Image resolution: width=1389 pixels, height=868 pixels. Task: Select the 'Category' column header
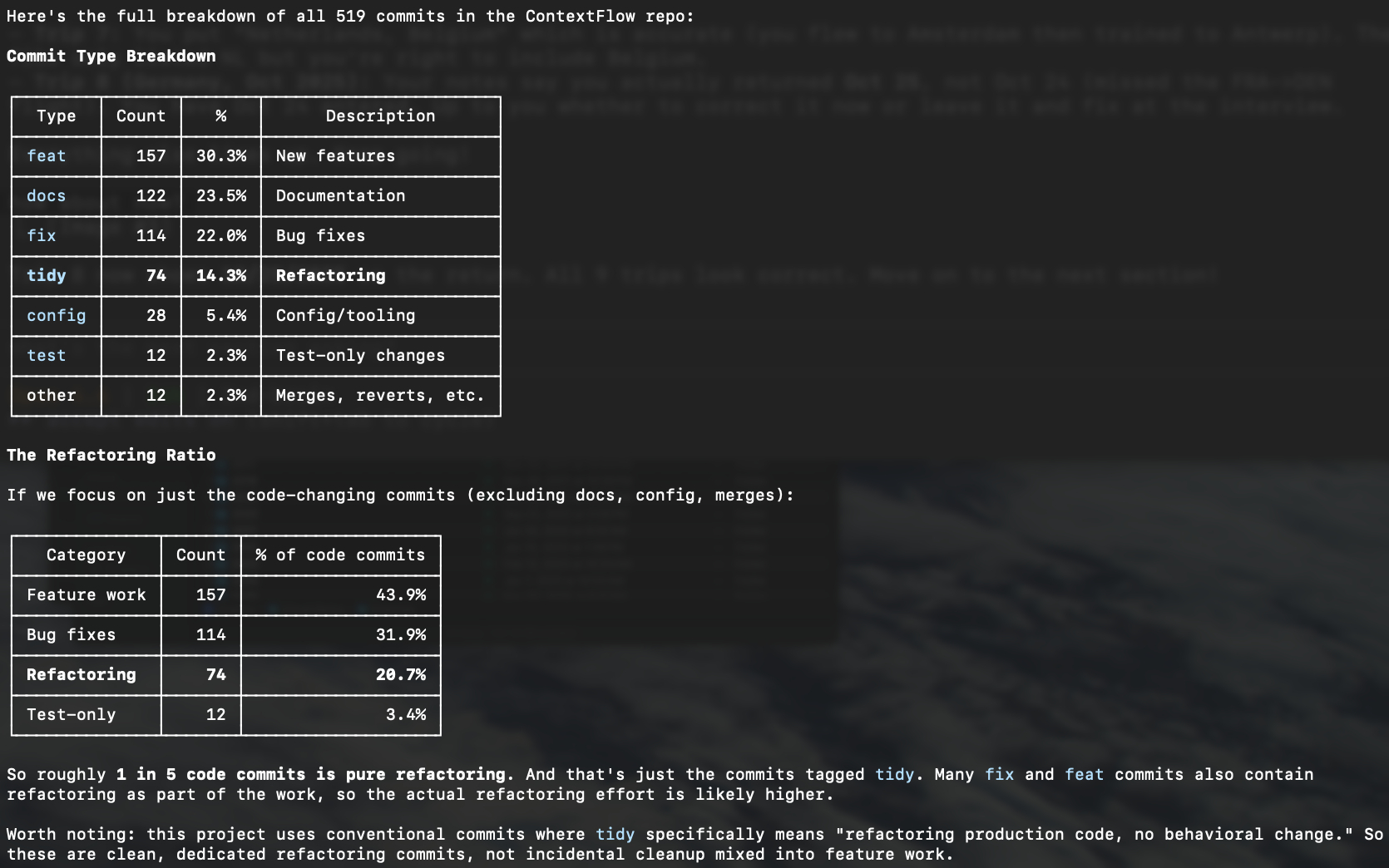click(x=86, y=555)
